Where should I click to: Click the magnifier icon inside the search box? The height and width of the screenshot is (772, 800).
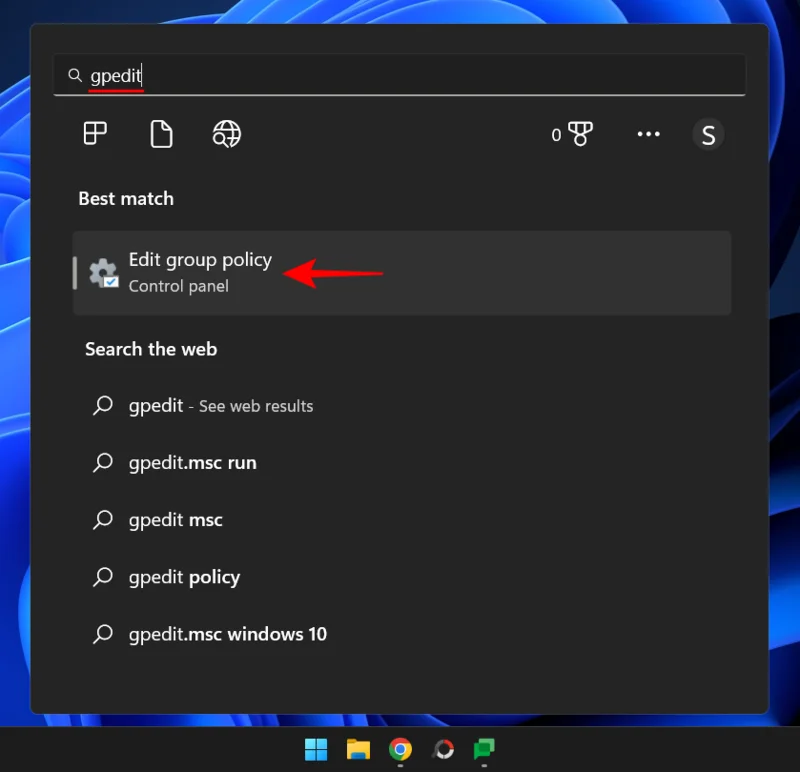click(x=74, y=75)
